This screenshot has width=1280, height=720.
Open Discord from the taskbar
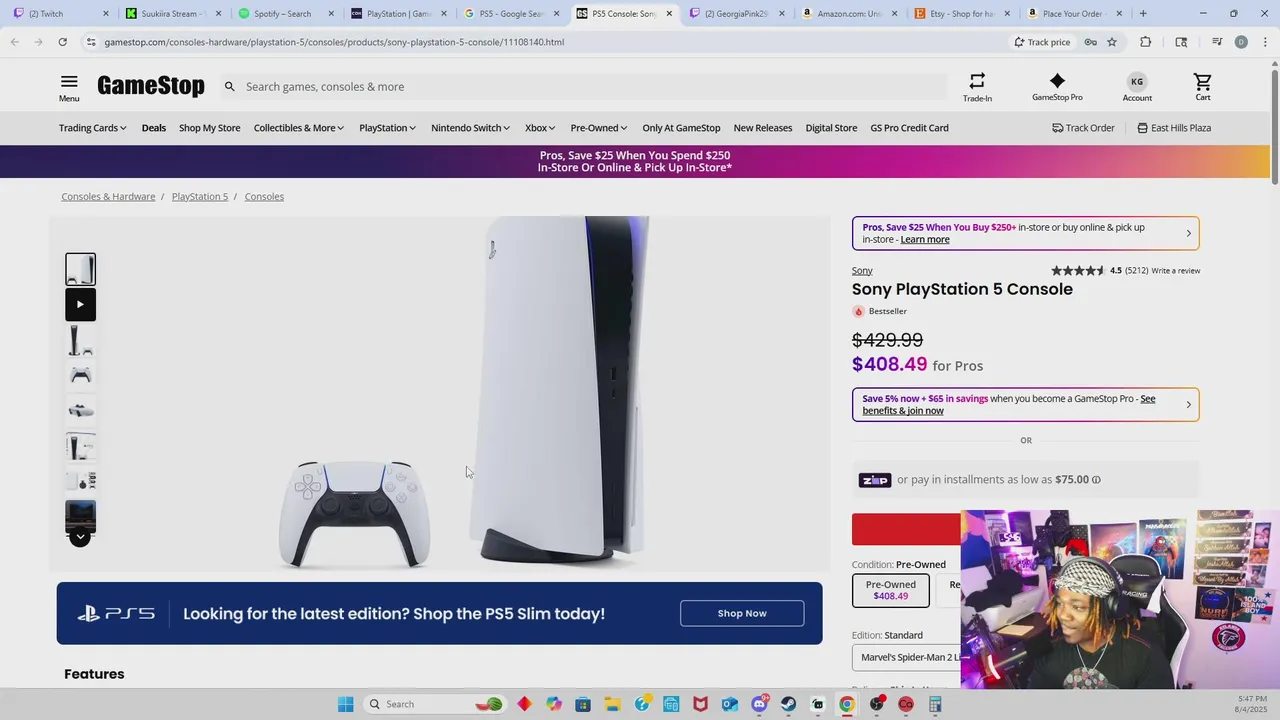[760, 704]
